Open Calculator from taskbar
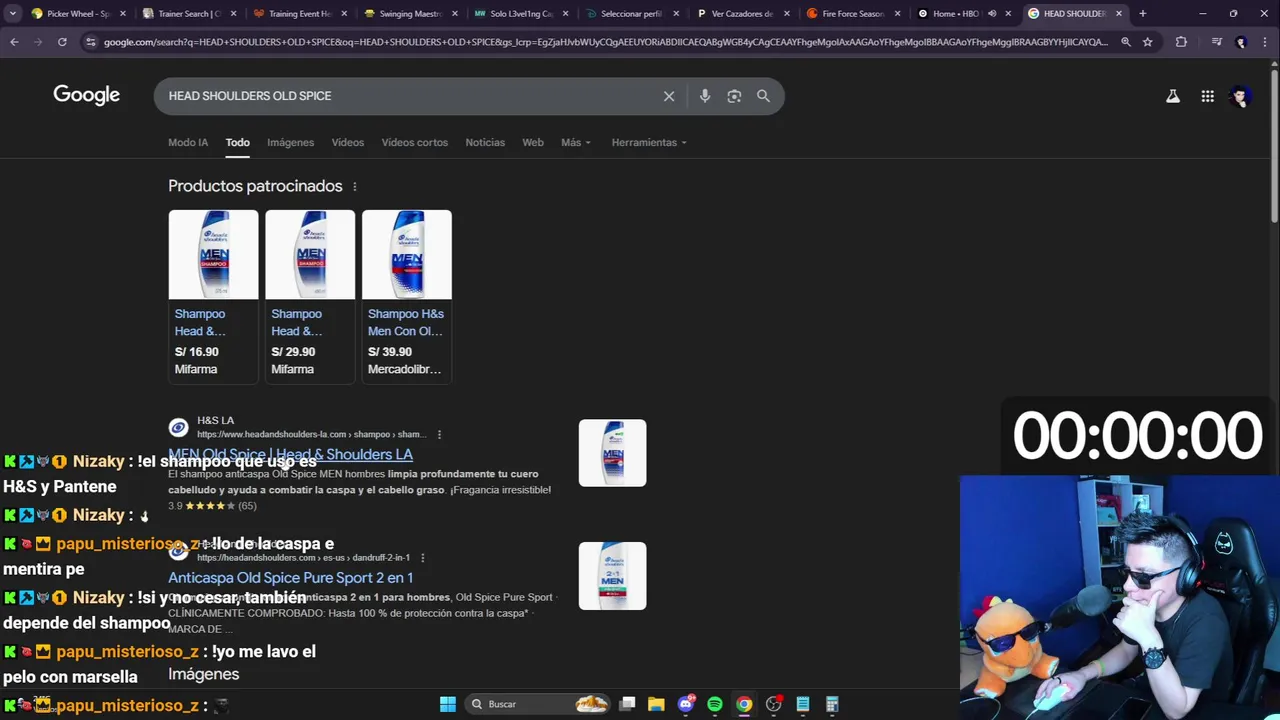Image resolution: width=1280 pixels, height=720 pixels. coord(832,704)
